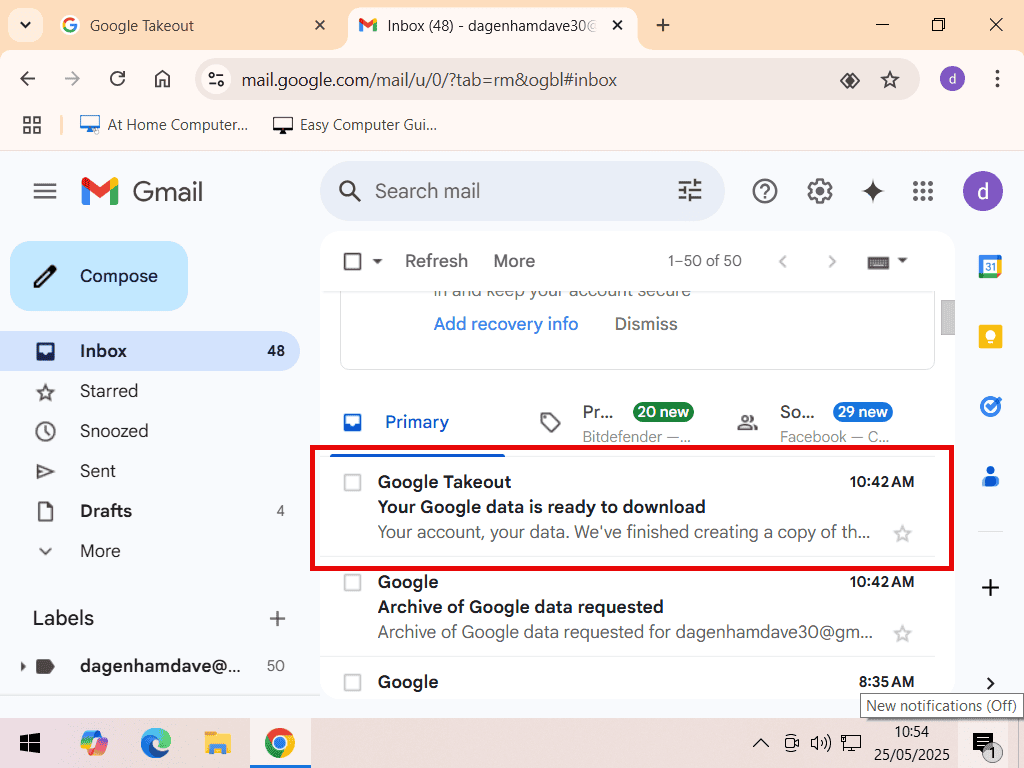Open the Google apps grid icon
Viewport: 1024px width, 768px height.
922,191
